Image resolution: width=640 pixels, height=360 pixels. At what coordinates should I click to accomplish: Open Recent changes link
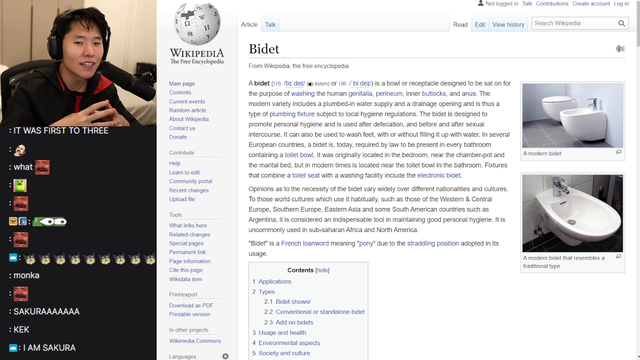[189, 190]
